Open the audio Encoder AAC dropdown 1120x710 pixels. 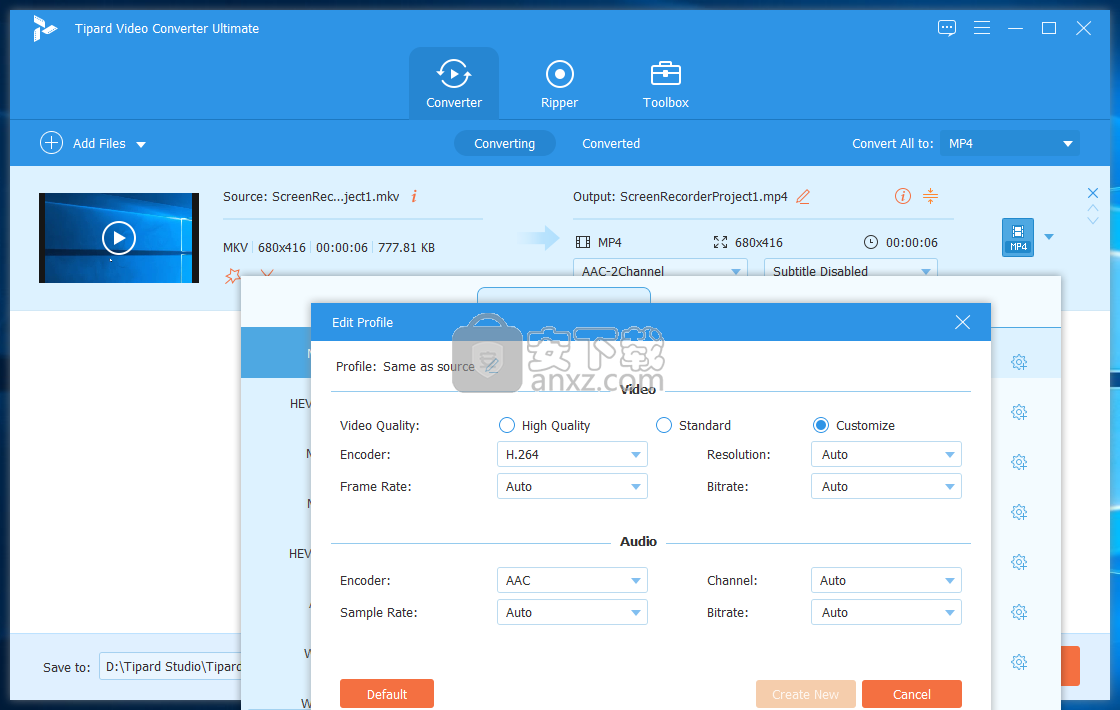[572, 580]
